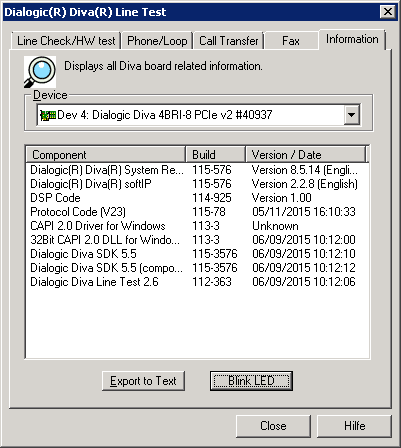Click the Diva board icon in Device field
The height and width of the screenshot is (448, 401).
48,115
